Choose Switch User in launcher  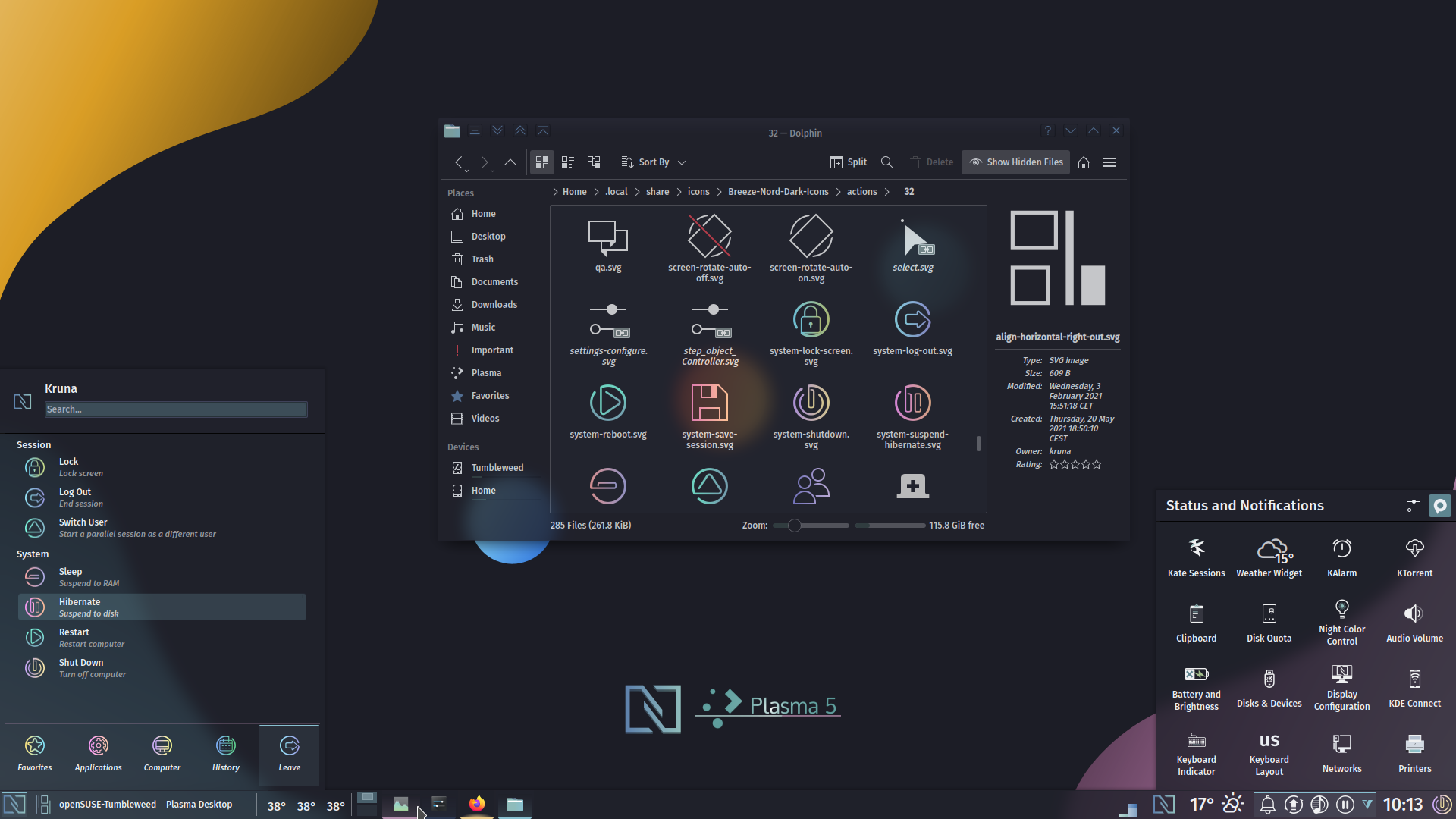point(162,528)
